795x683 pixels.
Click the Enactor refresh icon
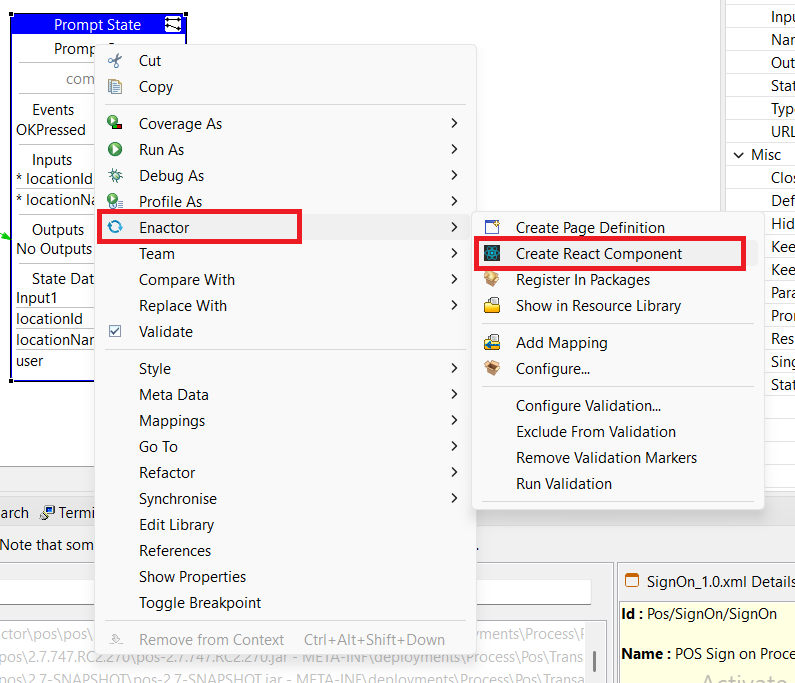115,227
